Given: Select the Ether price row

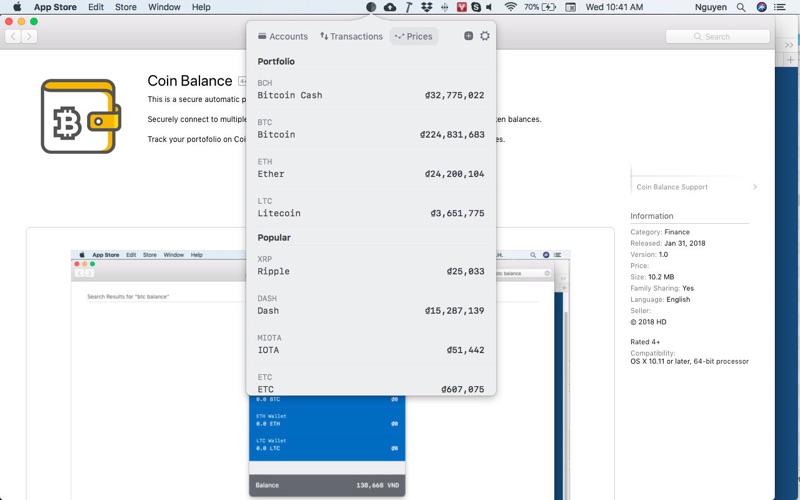Looking at the screenshot, I should (371, 168).
